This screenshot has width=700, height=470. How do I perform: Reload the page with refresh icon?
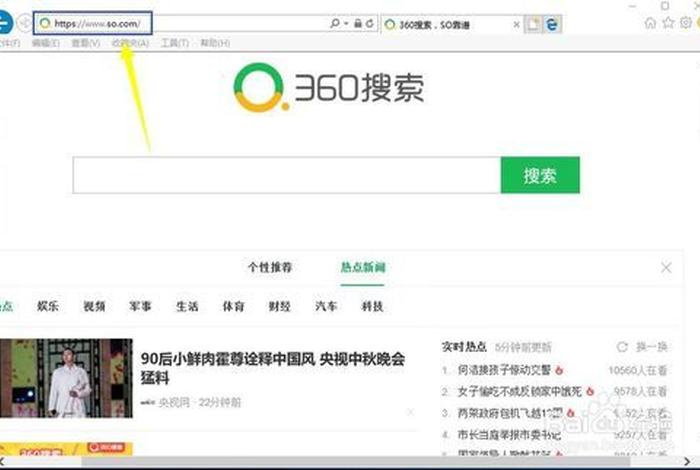click(x=370, y=23)
